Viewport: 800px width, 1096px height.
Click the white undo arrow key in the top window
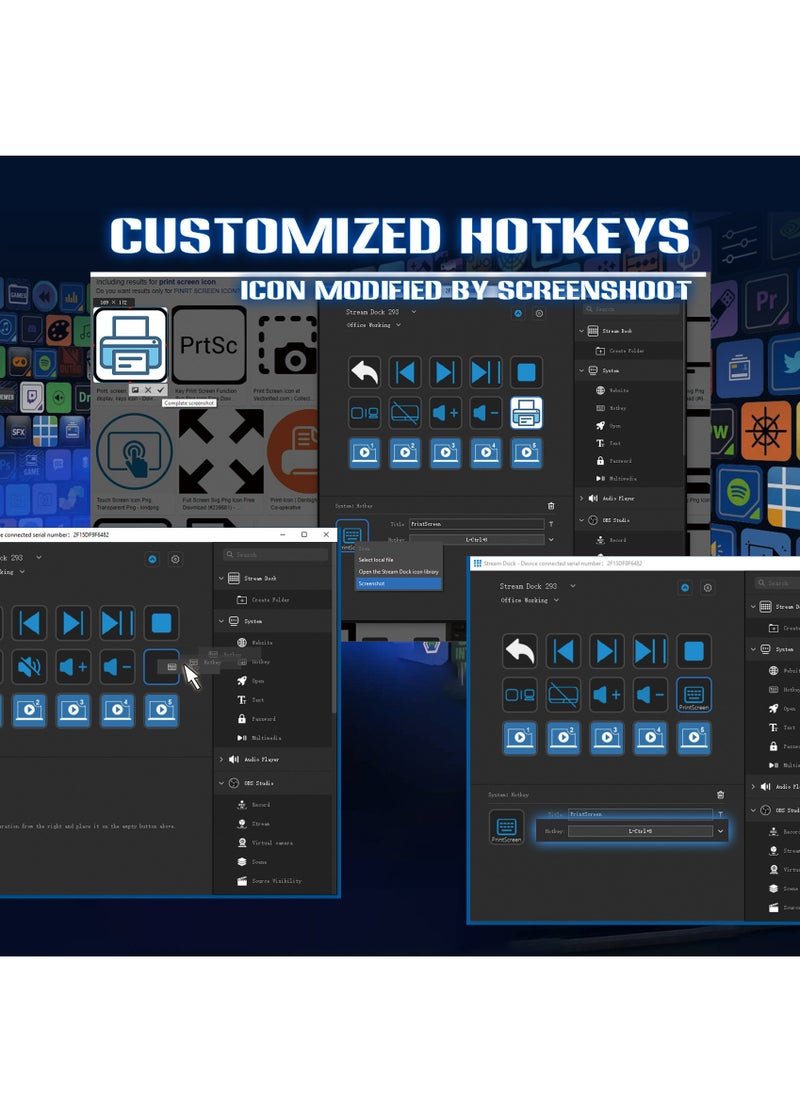click(x=364, y=373)
